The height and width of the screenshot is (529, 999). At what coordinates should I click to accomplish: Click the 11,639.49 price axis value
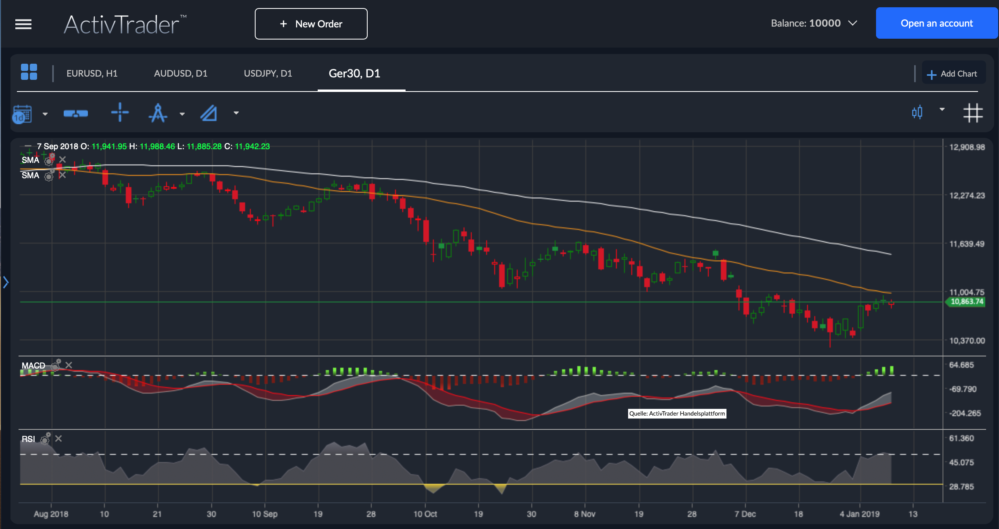point(967,243)
